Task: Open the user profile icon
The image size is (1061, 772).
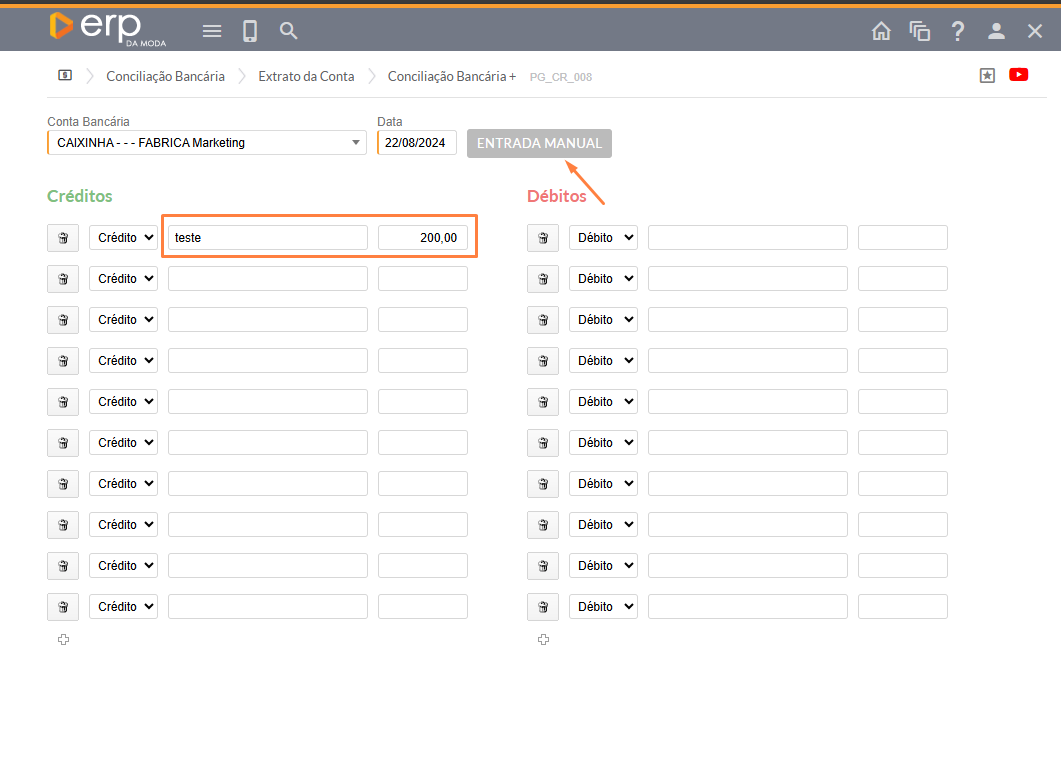Action: pyautogui.click(x=996, y=31)
